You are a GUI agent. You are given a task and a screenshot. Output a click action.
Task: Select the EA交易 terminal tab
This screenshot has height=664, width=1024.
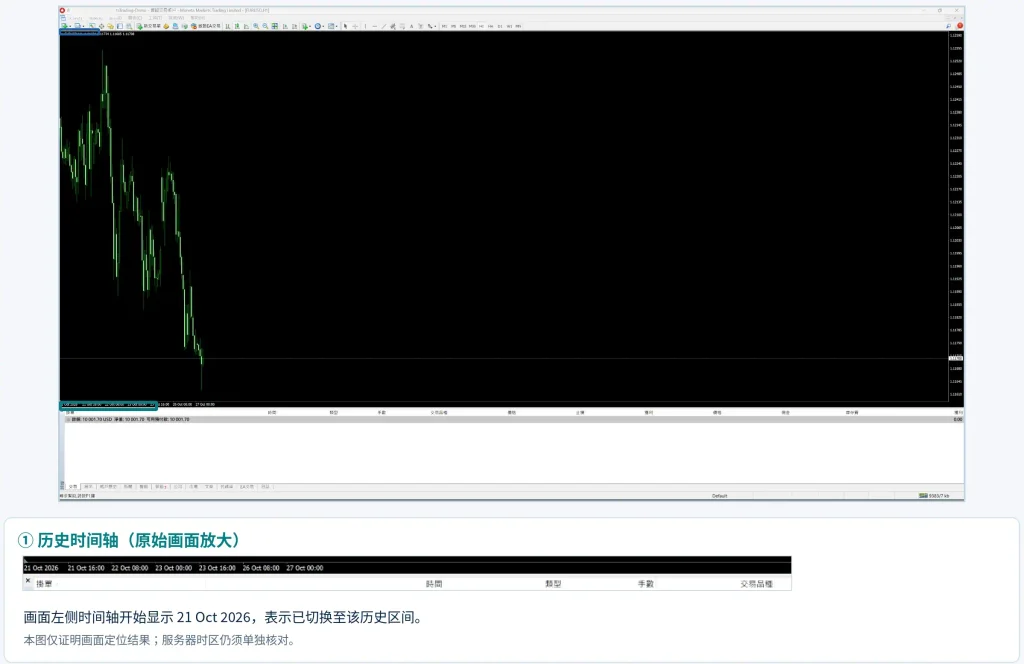click(247, 486)
